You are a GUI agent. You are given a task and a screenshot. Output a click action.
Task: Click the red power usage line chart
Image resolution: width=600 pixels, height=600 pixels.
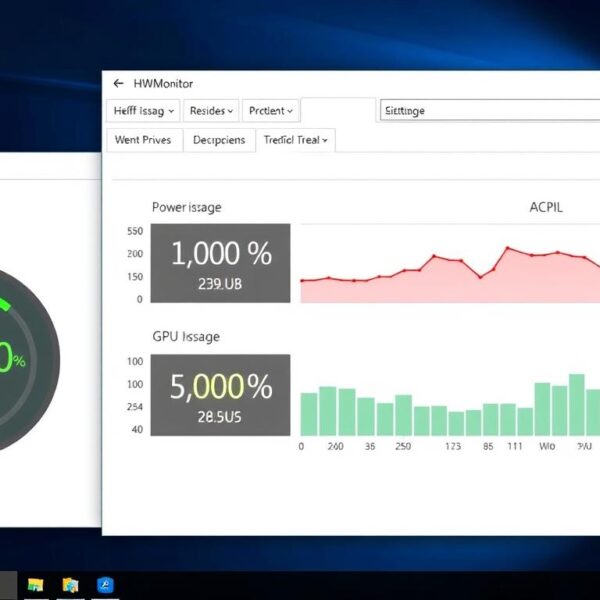[450, 274]
